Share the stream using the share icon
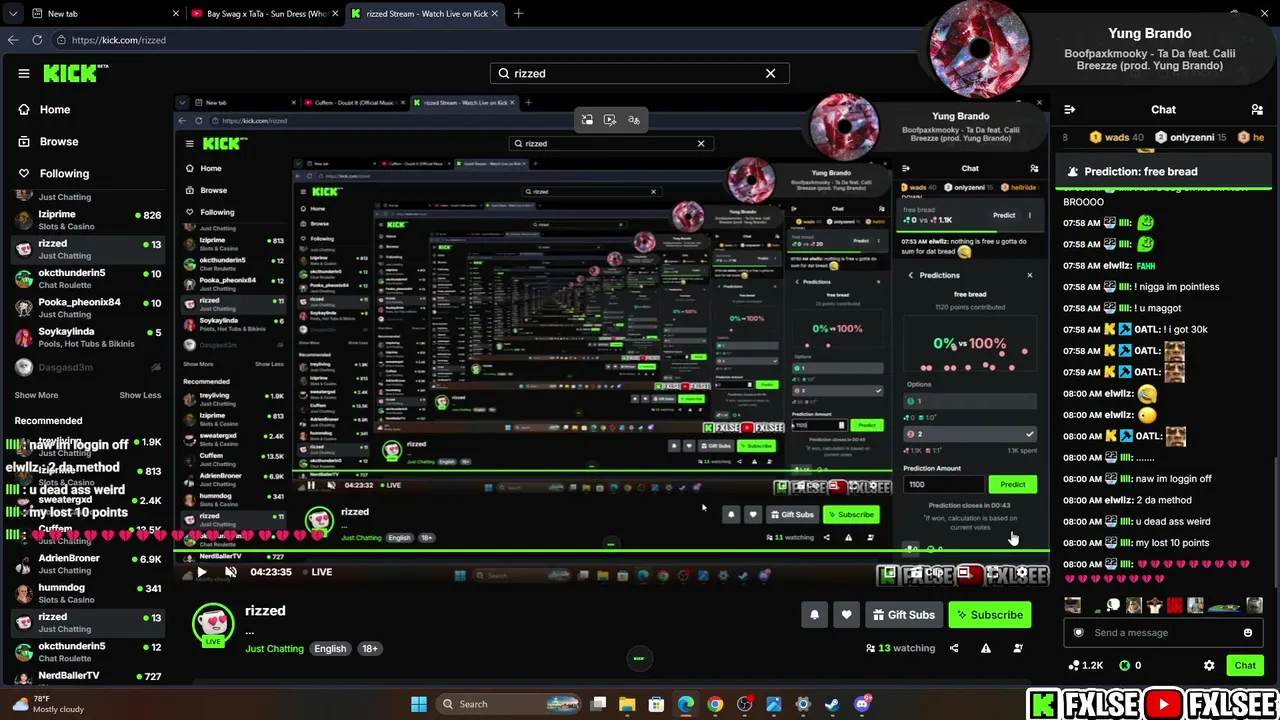 tap(954, 648)
